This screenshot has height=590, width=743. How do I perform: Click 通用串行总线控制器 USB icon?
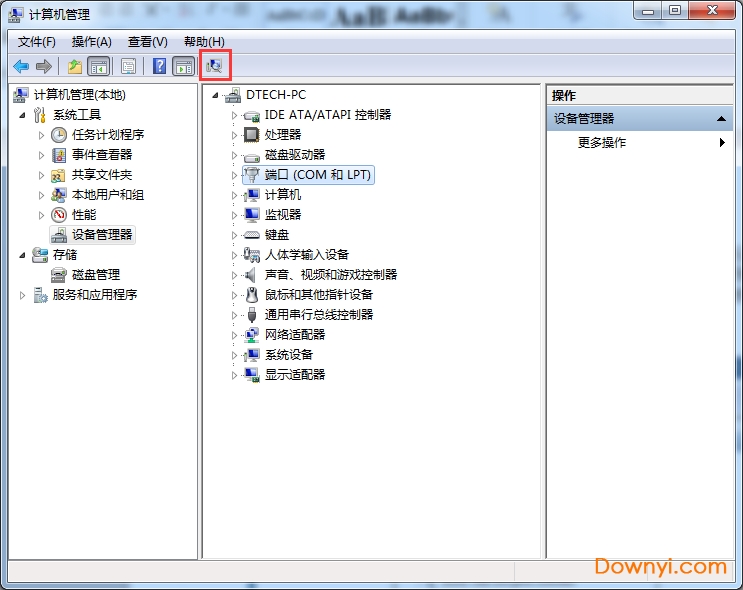252,315
